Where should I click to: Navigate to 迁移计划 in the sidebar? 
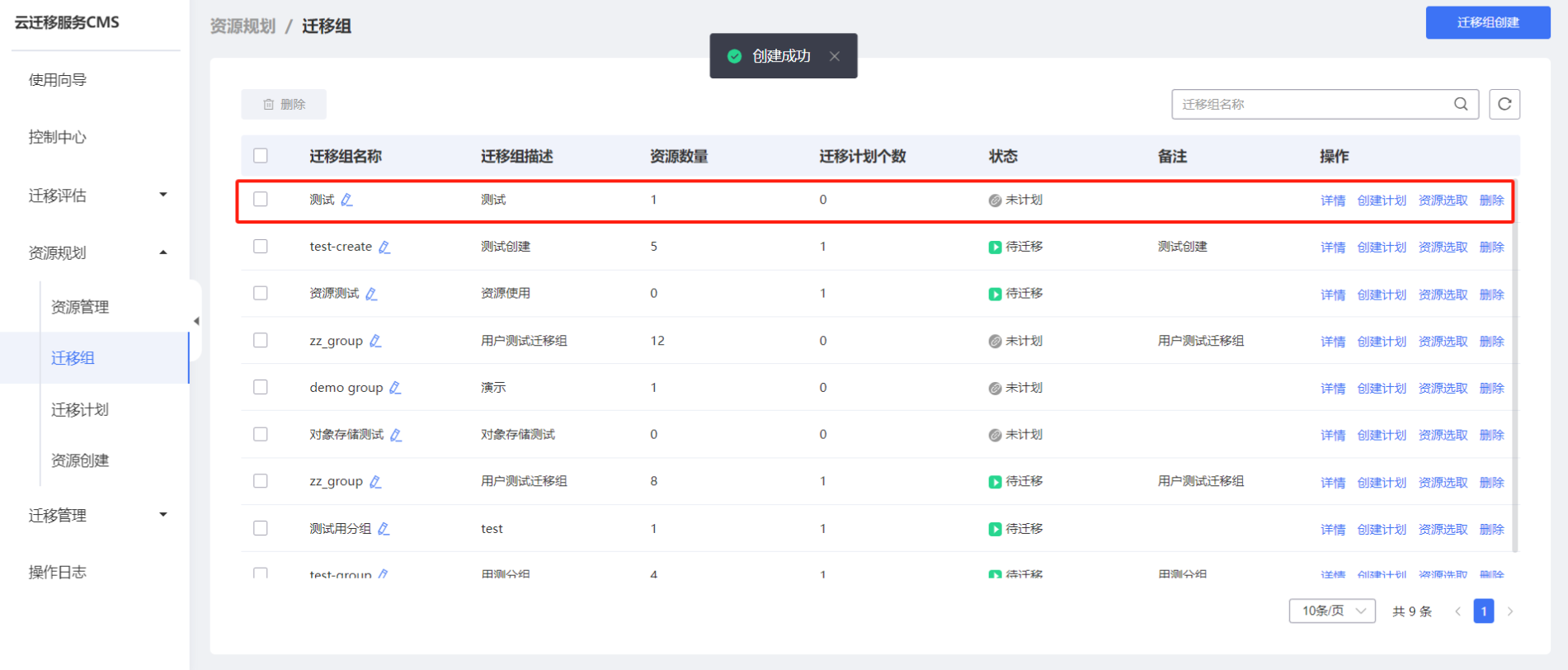tap(80, 409)
